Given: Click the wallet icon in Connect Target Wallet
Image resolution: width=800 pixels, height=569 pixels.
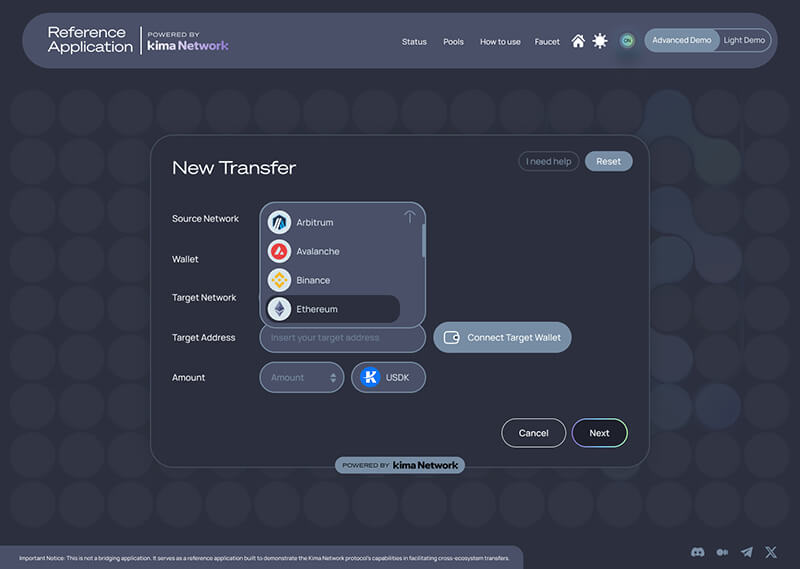Looking at the screenshot, I should coord(452,337).
